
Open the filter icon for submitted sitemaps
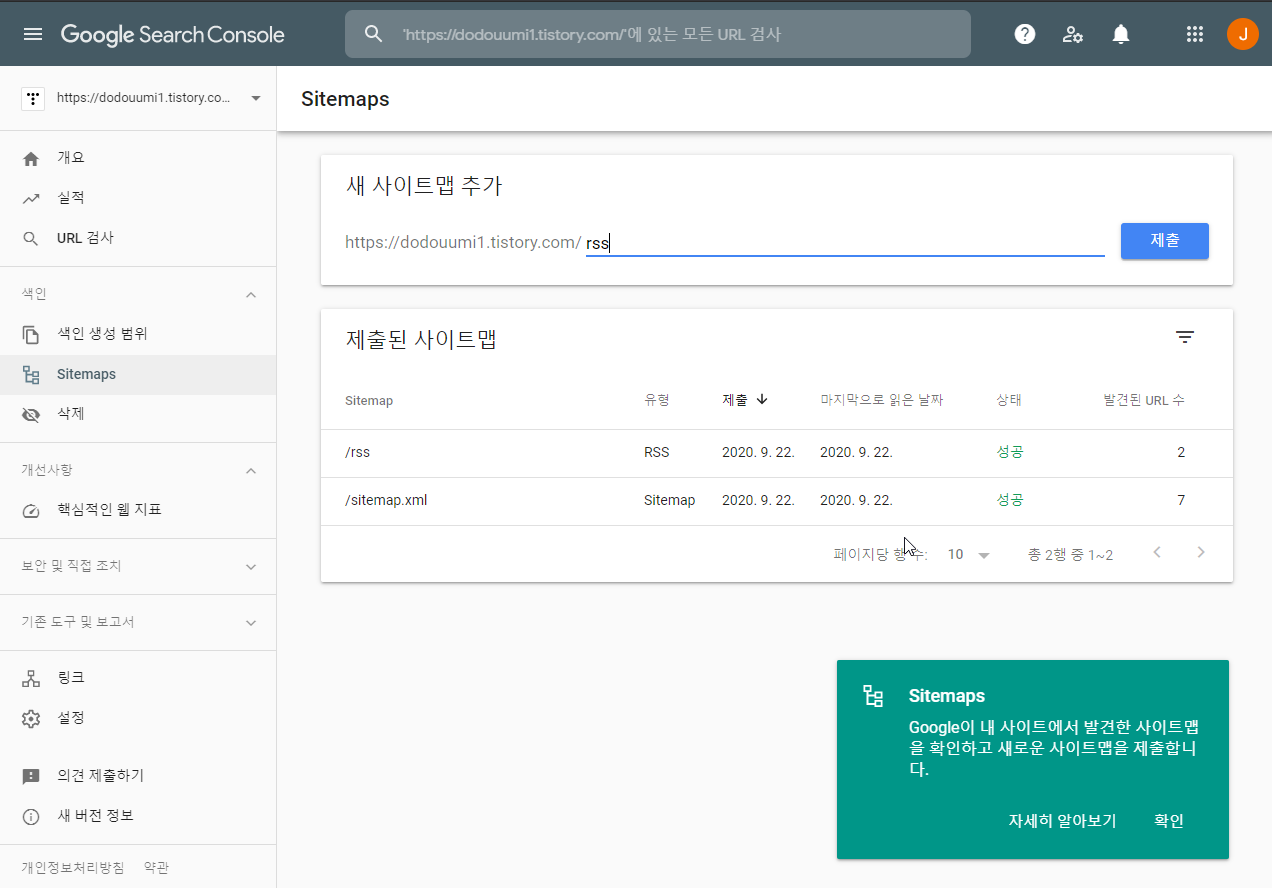tap(1185, 338)
